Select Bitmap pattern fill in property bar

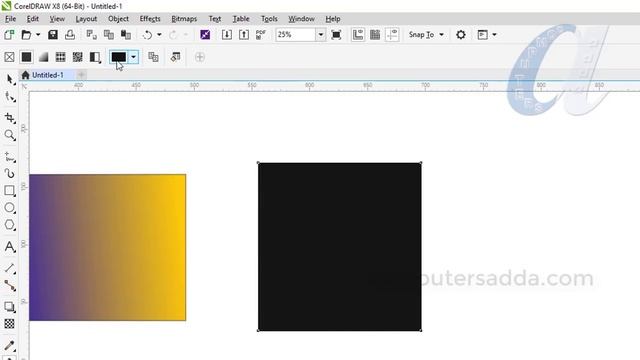tap(78, 57)
